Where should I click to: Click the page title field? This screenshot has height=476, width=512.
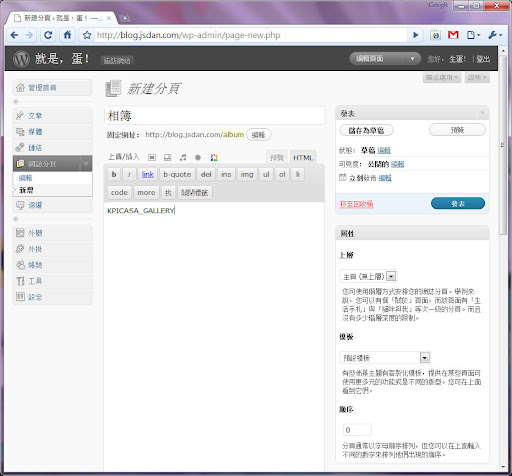click(215, 116)
